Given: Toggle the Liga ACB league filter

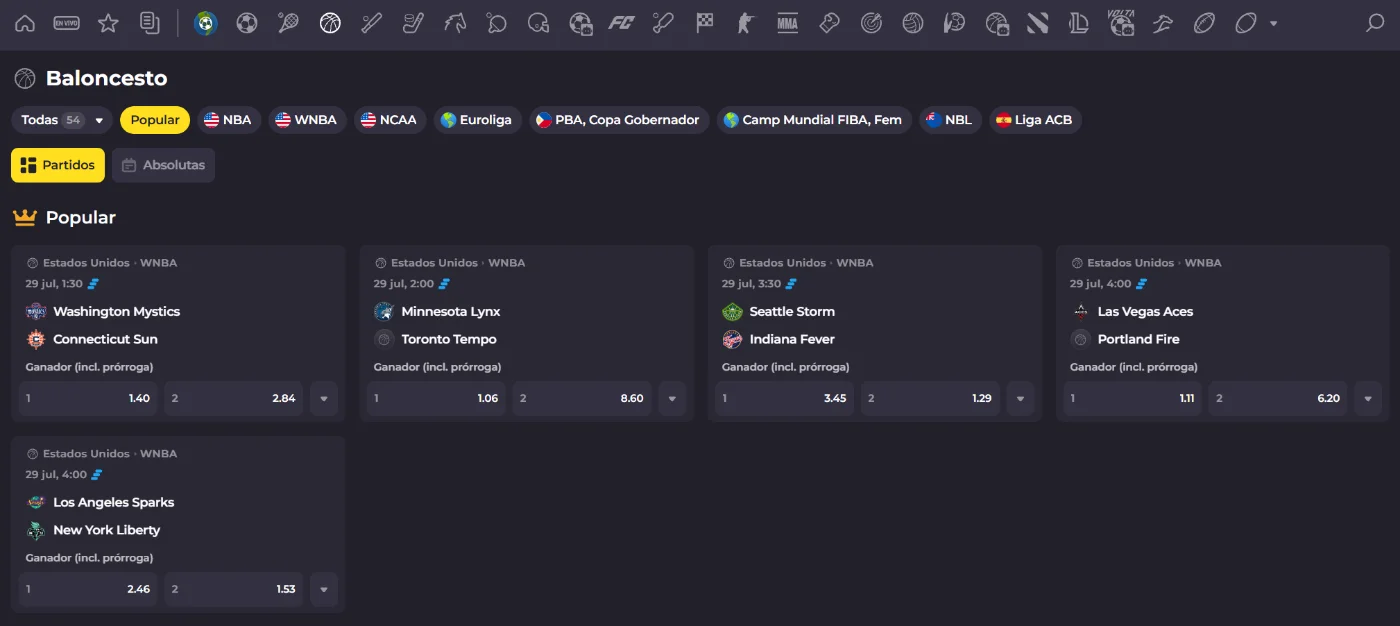Looking at the screenshot, I should pyautogui.click(x=1035, y=120).
